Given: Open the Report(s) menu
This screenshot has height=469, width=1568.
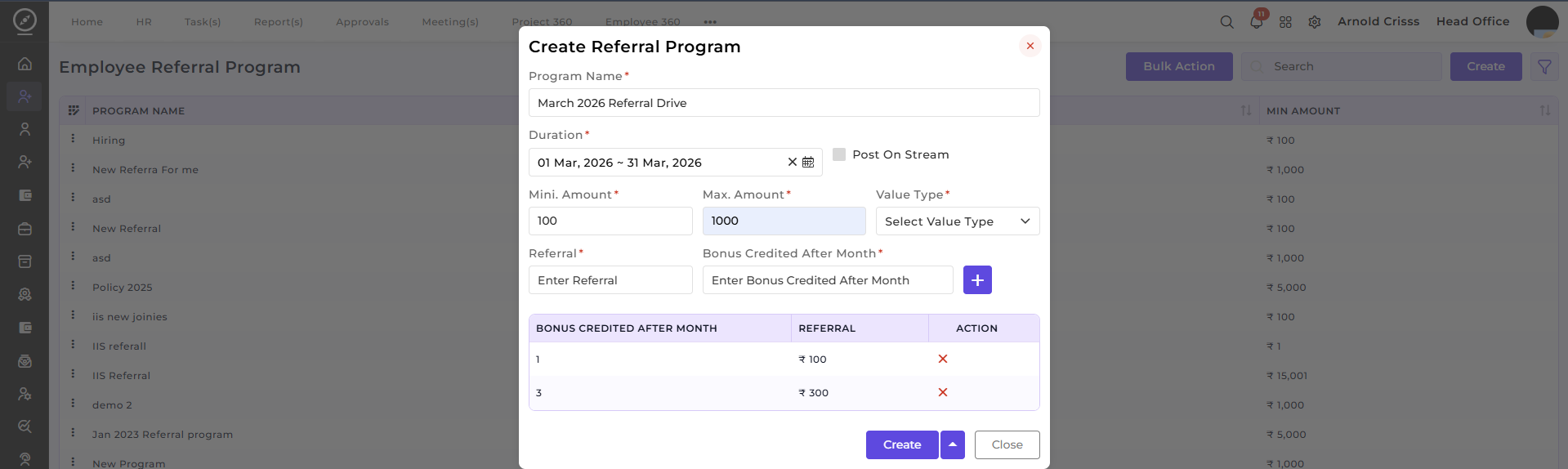Looking at the screenshot, I should pyautogui.click(x=278, y=22).
